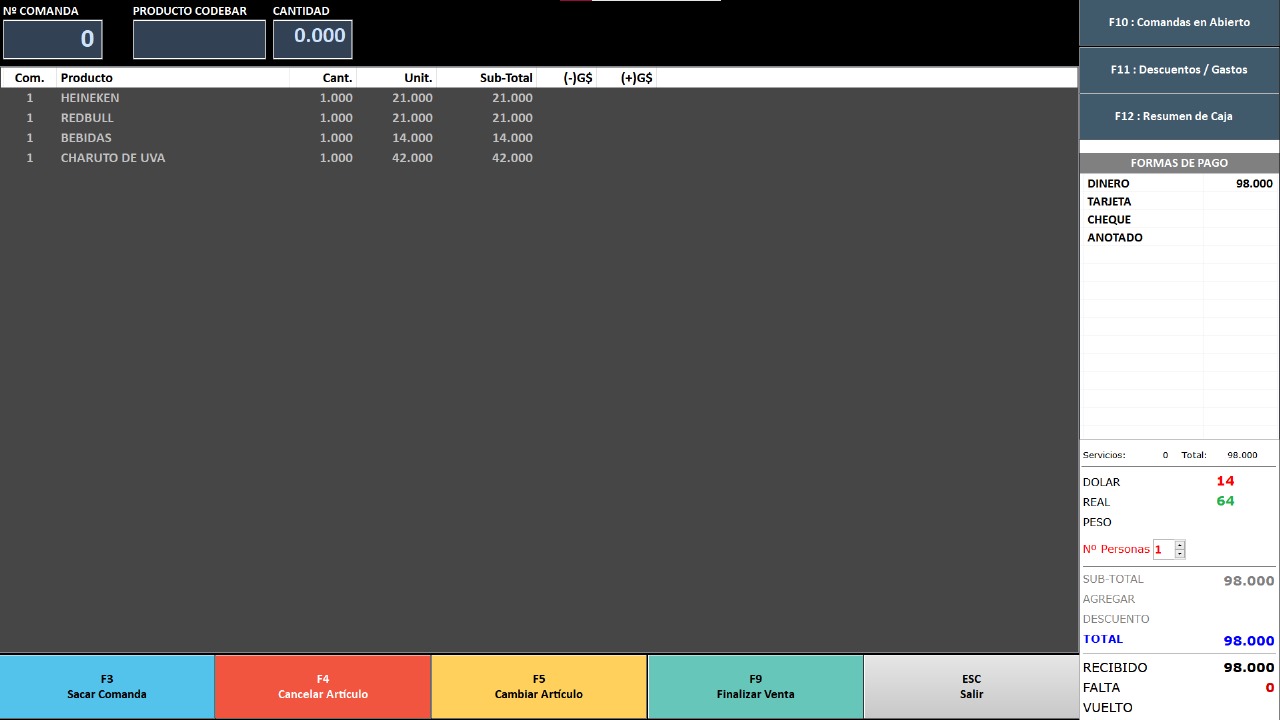1280x720 pixels.
Task: Click ESC Salir button
Action: 971,686
